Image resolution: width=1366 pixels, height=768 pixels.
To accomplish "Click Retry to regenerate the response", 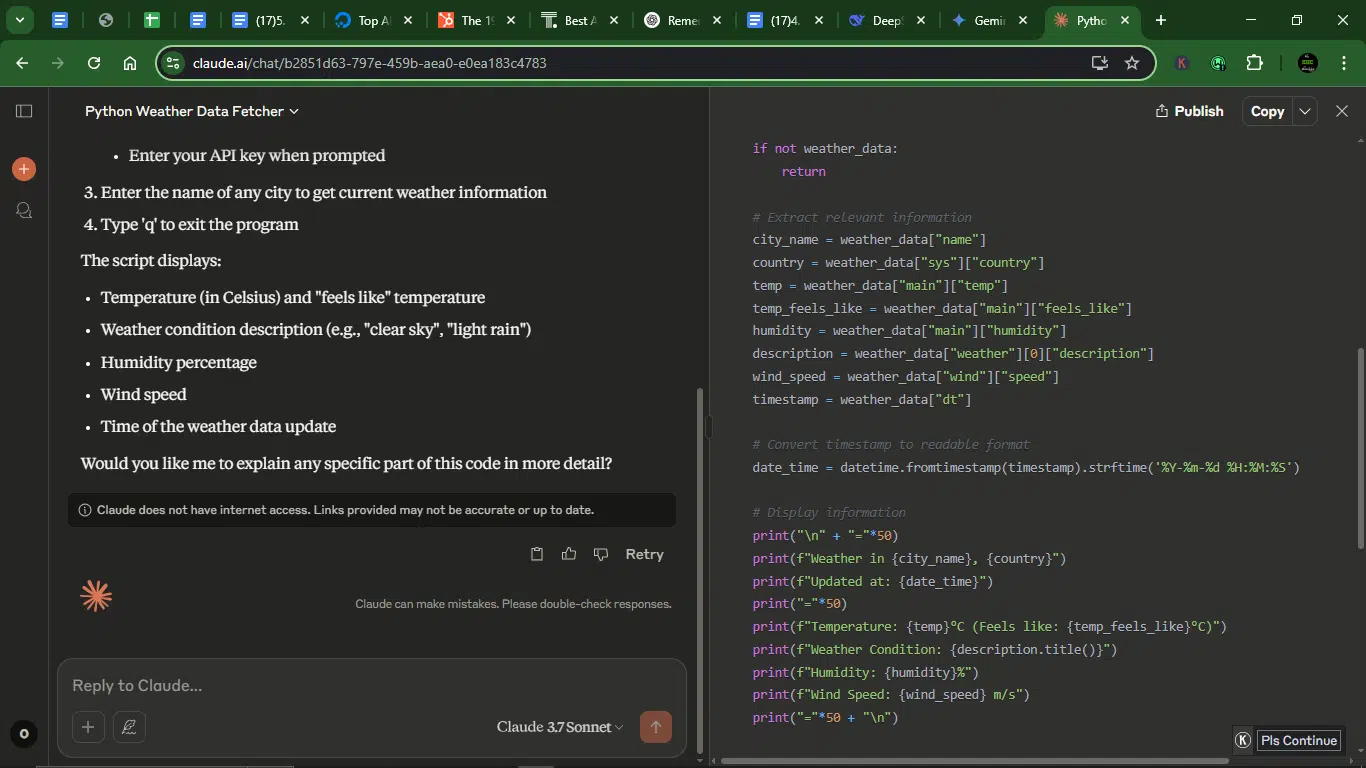I will [644, 554].
